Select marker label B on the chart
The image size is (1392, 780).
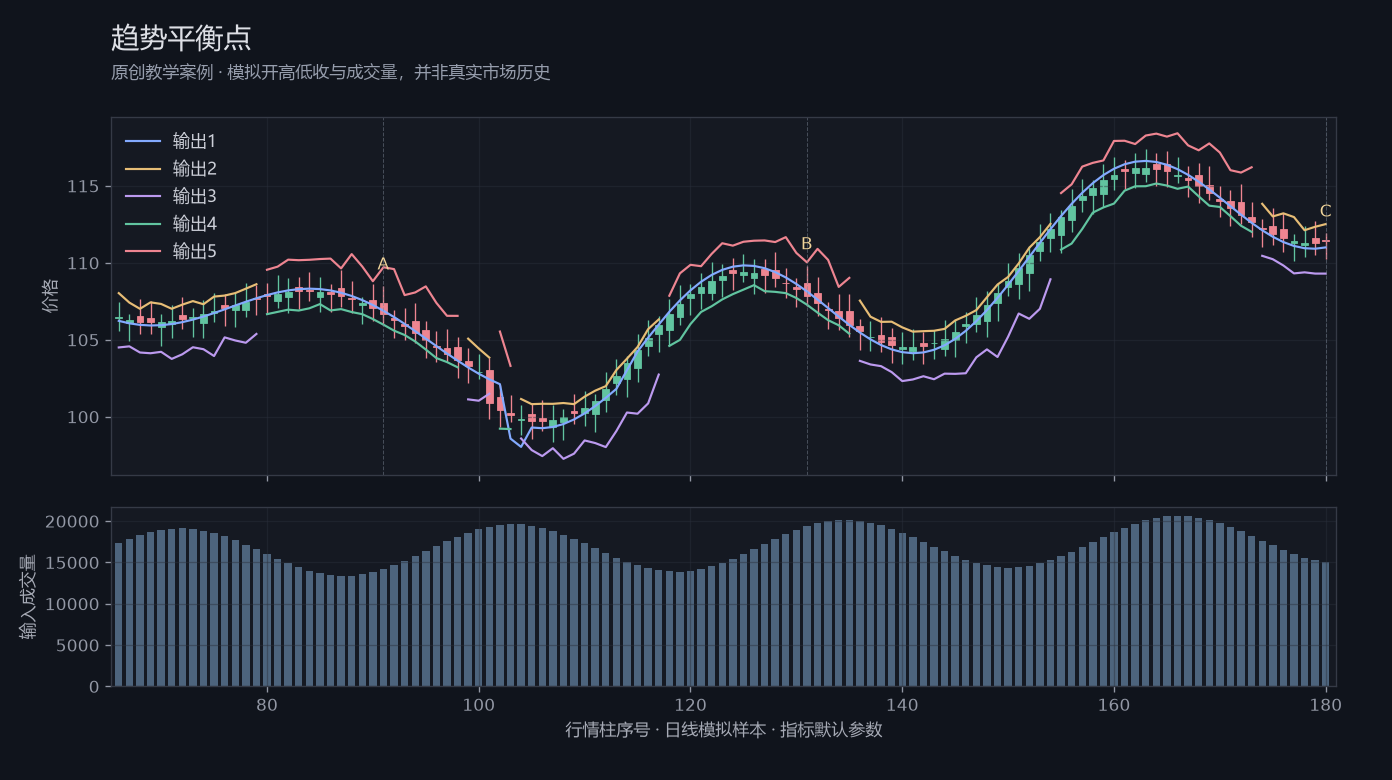(x=807, y=243)
